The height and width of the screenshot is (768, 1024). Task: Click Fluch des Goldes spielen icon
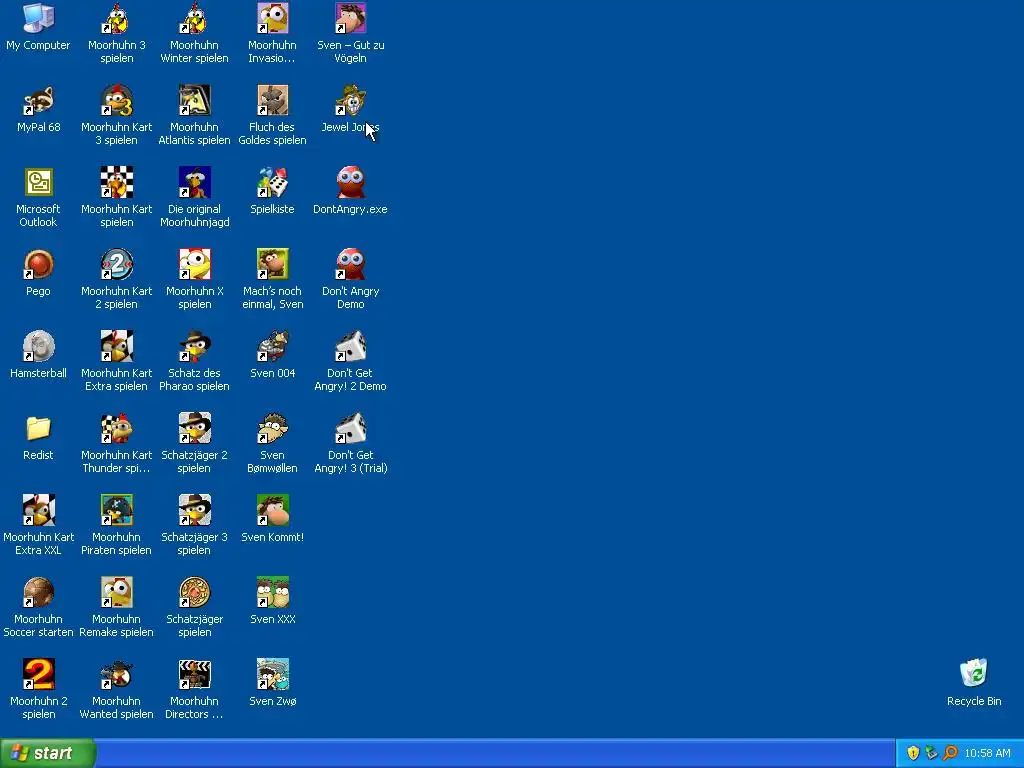[x=272, y=100]
